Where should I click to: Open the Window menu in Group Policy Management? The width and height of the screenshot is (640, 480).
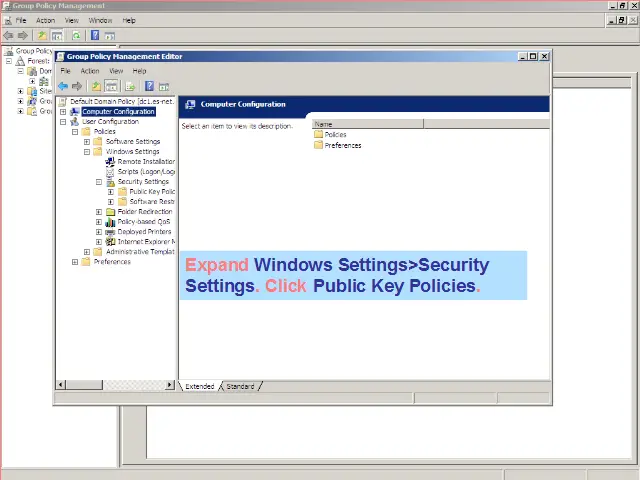[100, 20]
